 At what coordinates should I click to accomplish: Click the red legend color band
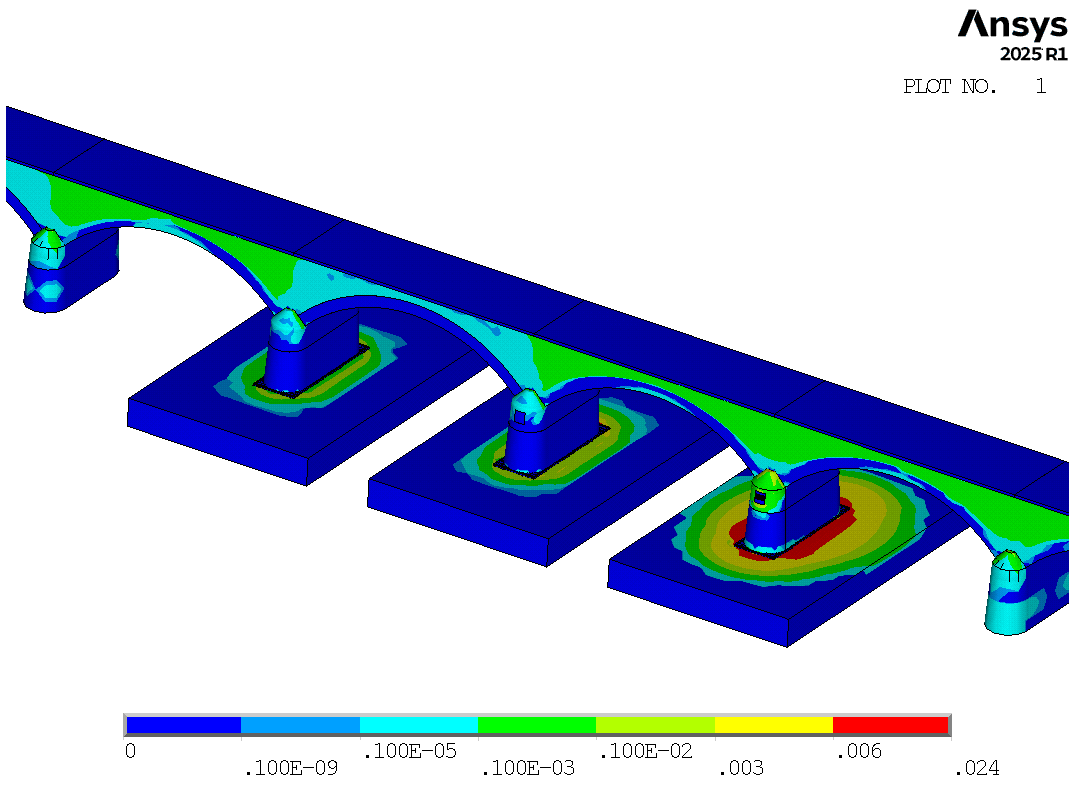click(891, 725)
